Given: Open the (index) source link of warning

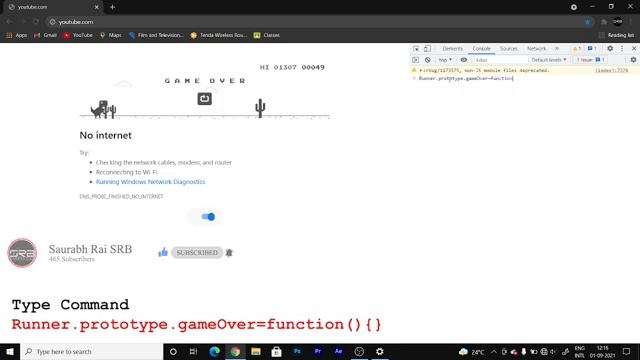Looking at the screenshot, I should click(611, 70).
